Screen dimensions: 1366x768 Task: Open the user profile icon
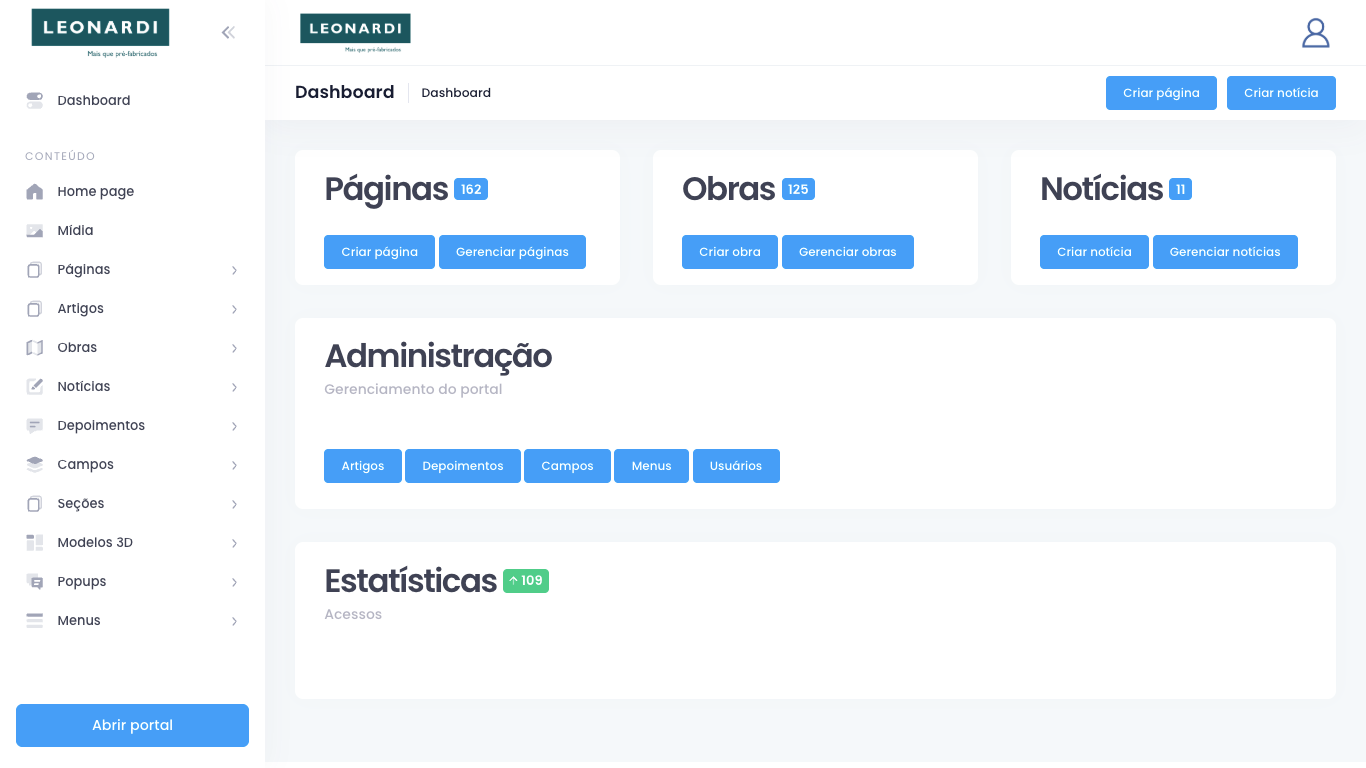[x=1315, y=33]
